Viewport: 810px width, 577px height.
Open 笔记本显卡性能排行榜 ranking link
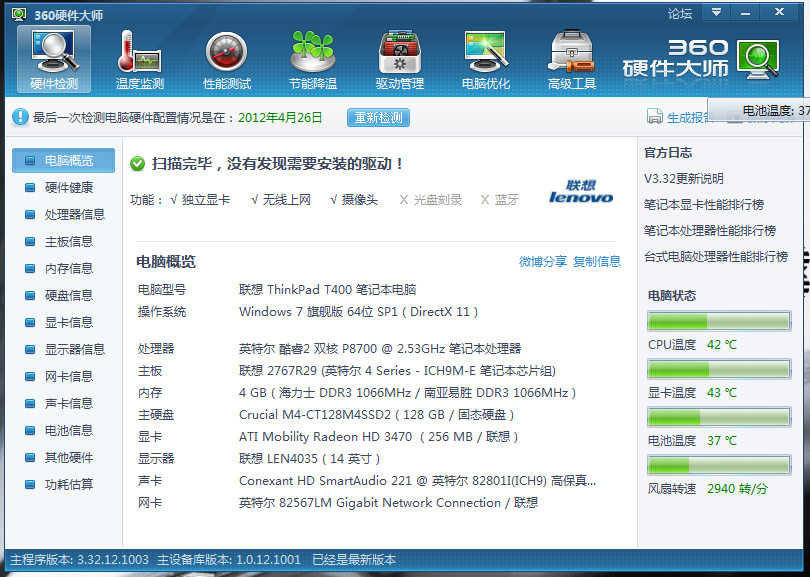(704, 205)
